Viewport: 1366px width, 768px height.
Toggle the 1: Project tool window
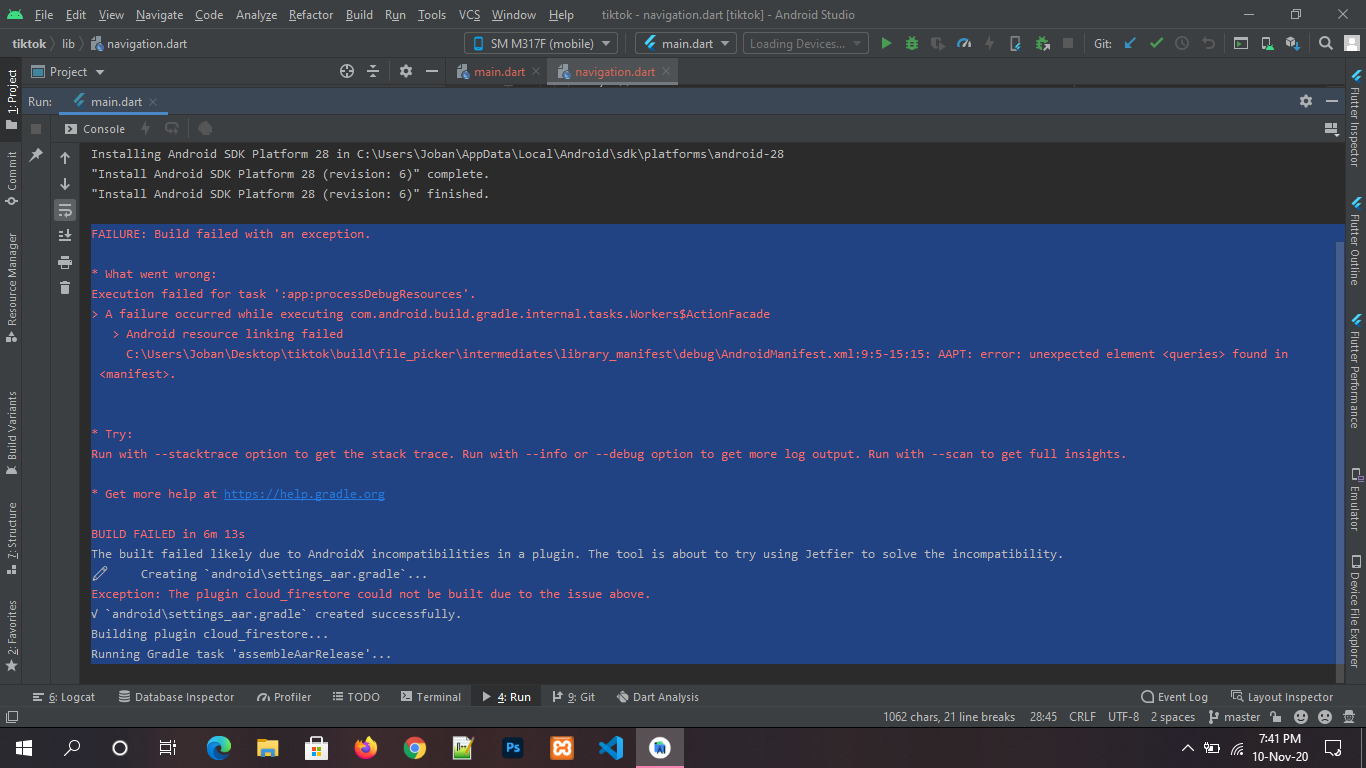click(11, 100)
